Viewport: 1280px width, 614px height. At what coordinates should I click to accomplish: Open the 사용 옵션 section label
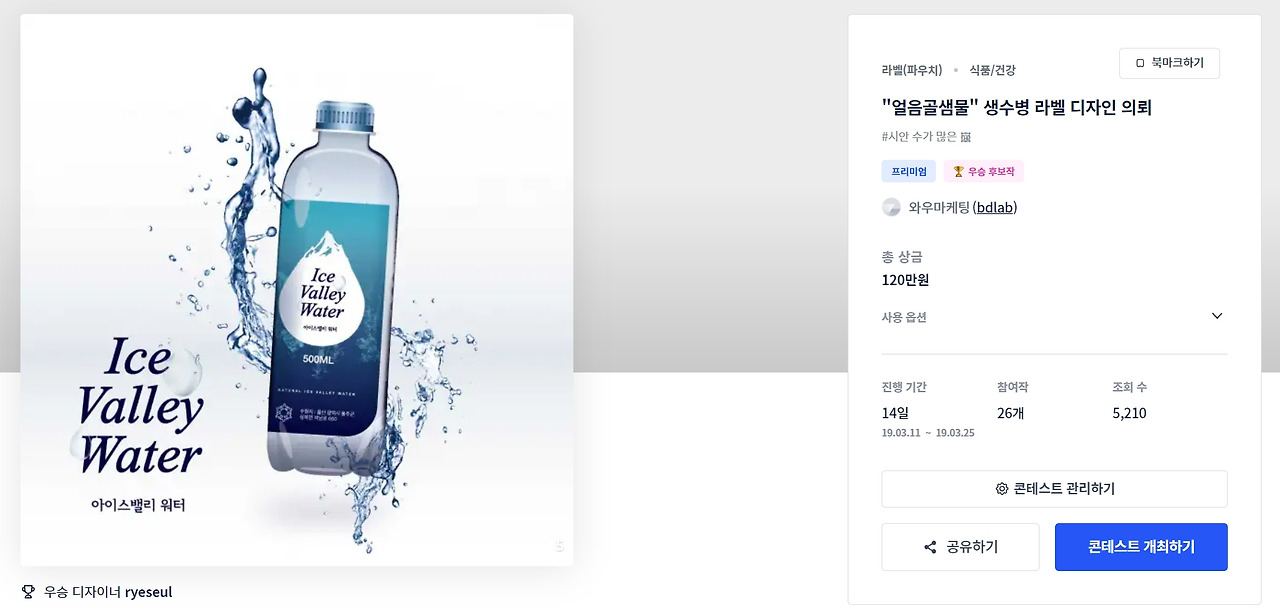904,317
